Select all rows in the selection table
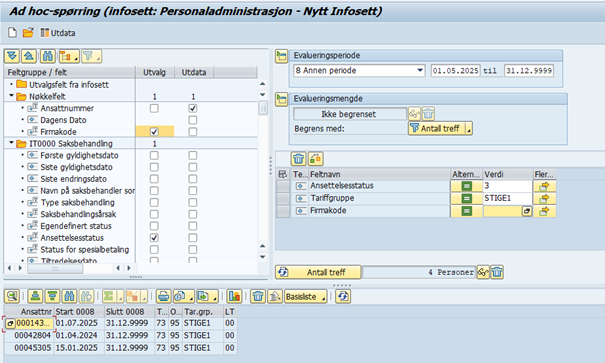 [x=282, y=174]
